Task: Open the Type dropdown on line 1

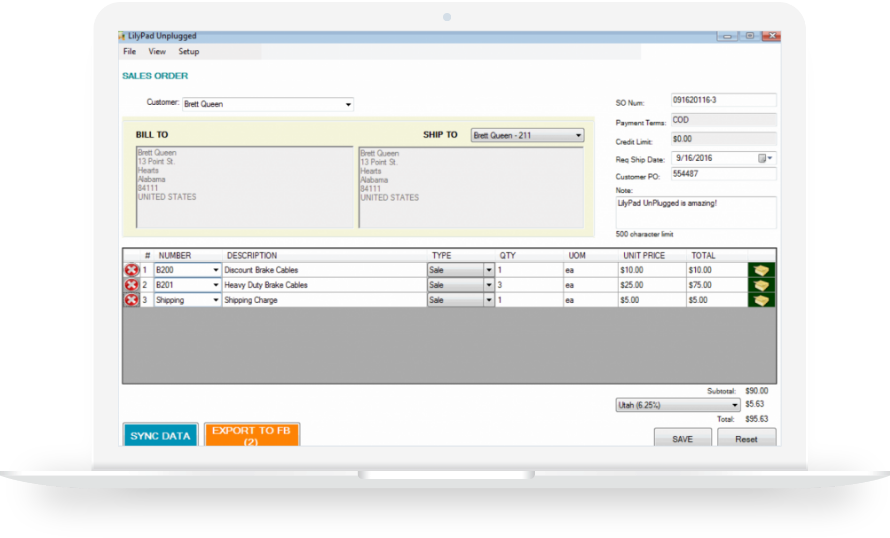Action: pyautogui.click(x=489, y=270)
